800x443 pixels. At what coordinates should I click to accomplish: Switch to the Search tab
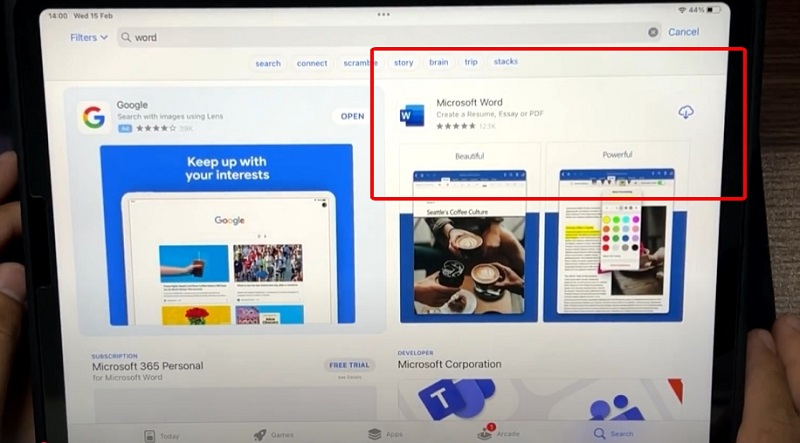point(613,434)
